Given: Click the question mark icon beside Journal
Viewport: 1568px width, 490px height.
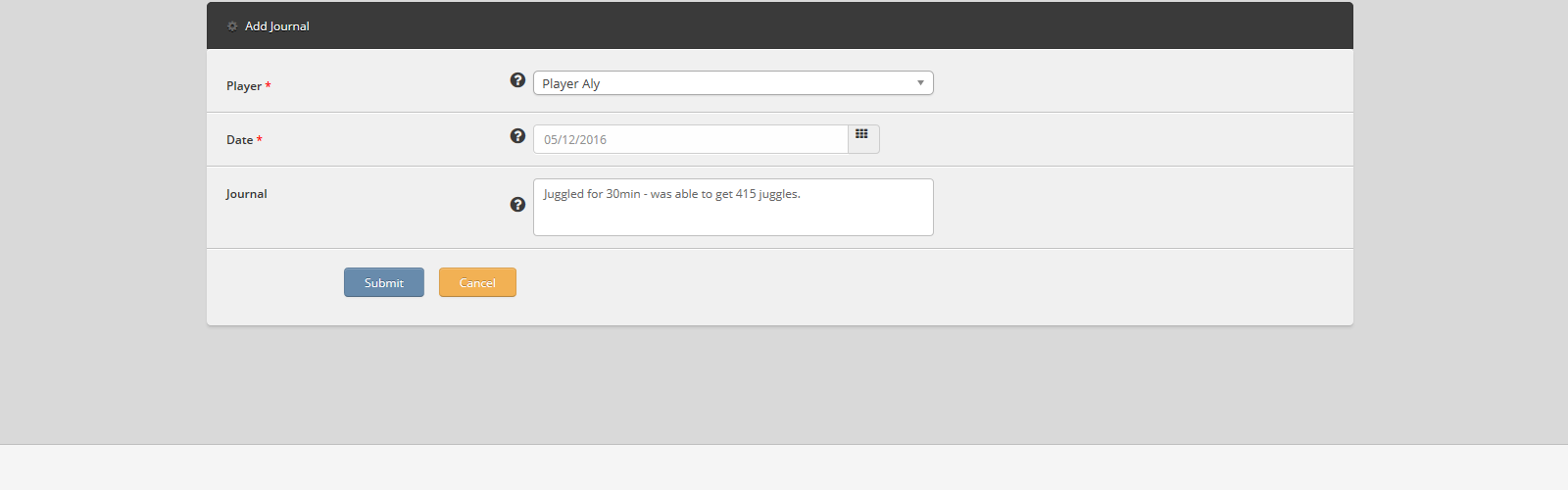Looking at the screenshot, I should 517,205.
